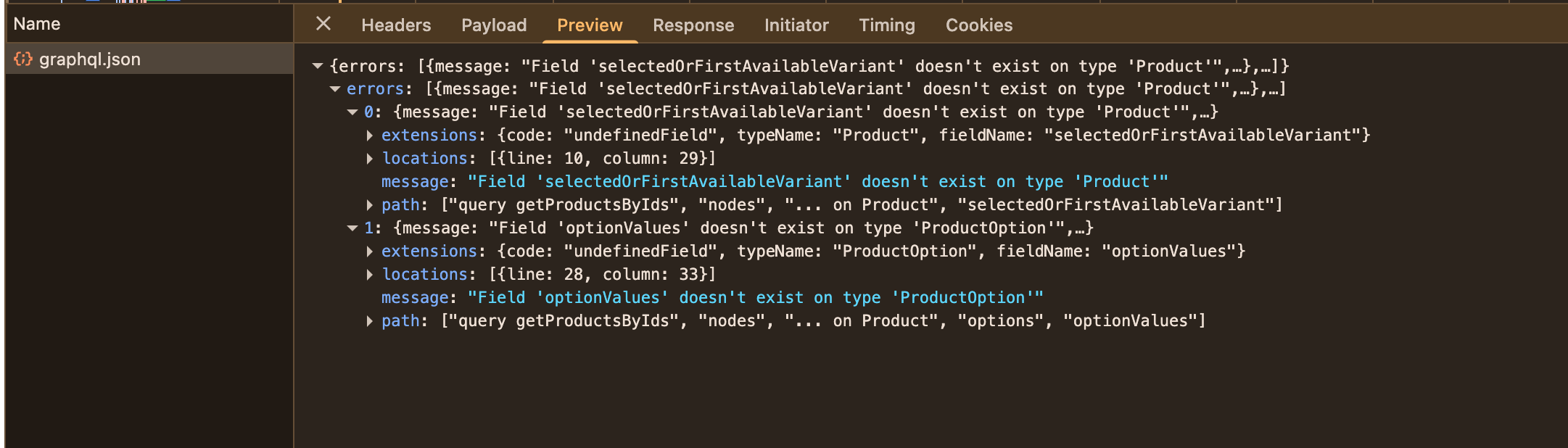Expand locations with line 10
Screen dimensions: 1568x448
tap(370, 159)
